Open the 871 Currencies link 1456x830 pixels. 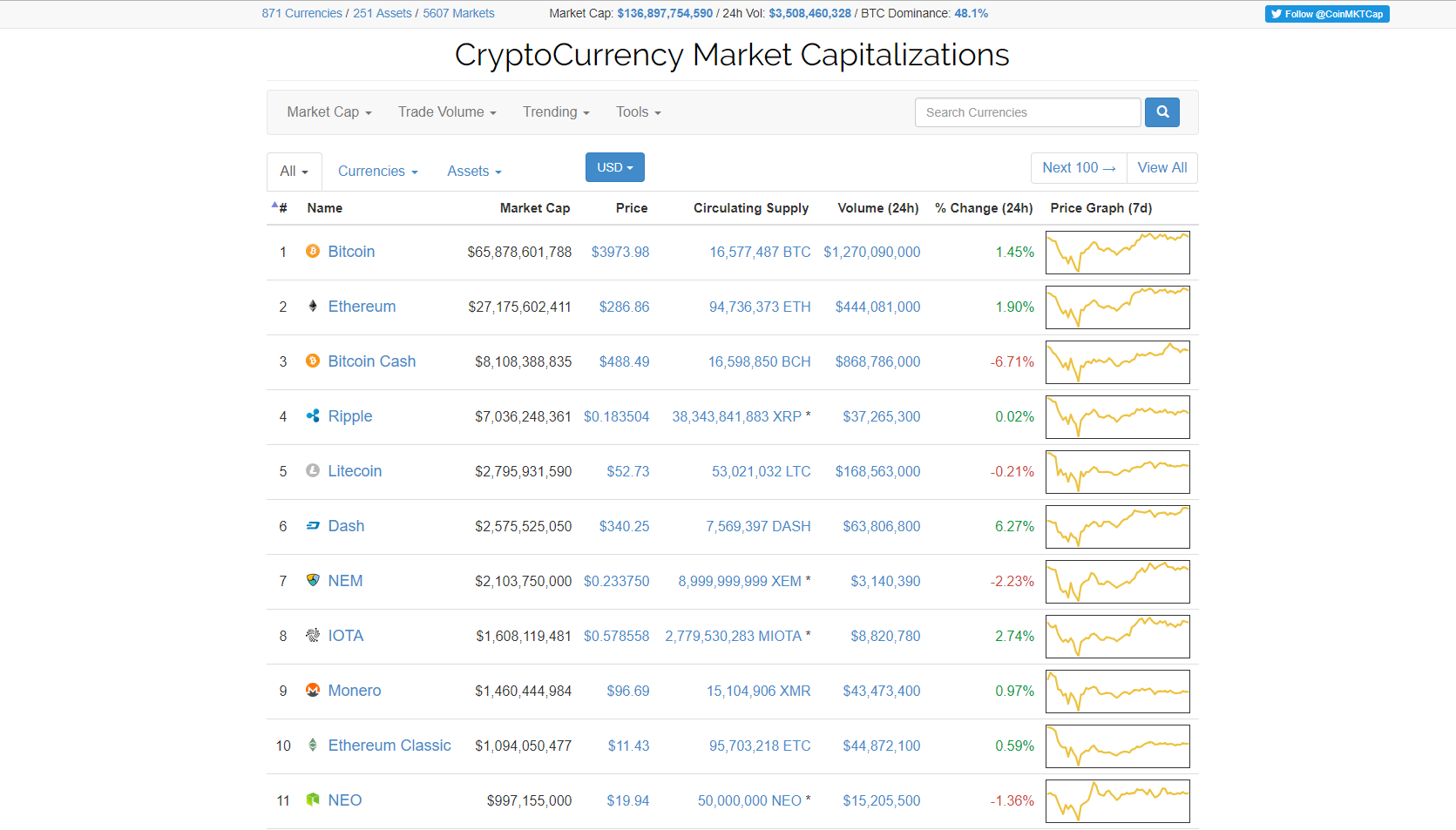pos(302,13)
